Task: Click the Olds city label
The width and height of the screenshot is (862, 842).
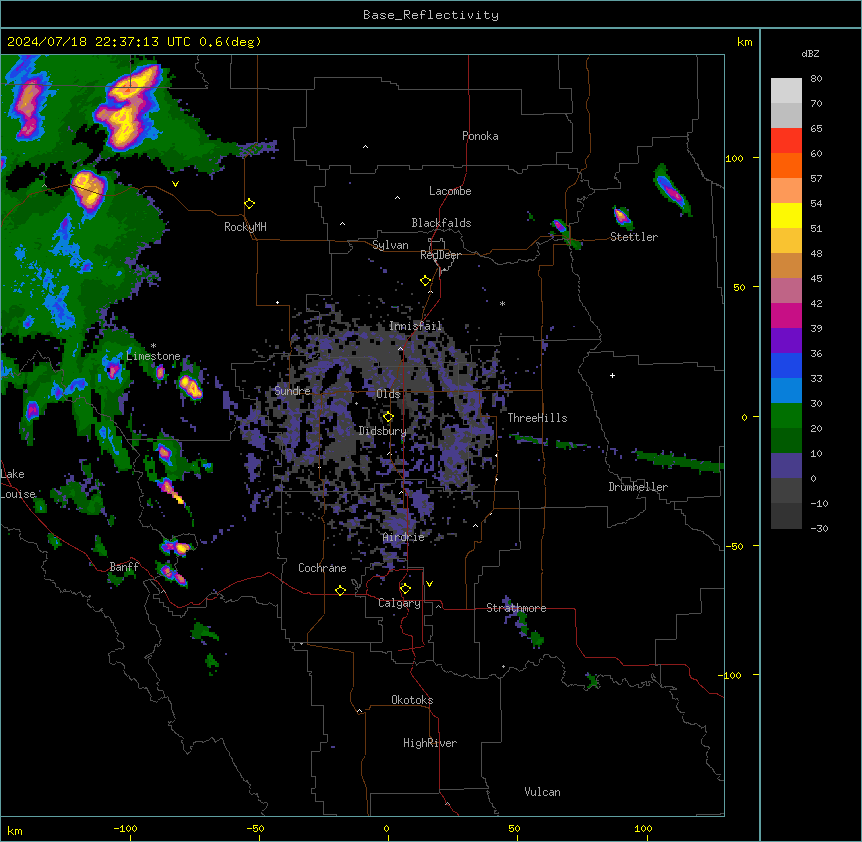Action: [388, 394]
